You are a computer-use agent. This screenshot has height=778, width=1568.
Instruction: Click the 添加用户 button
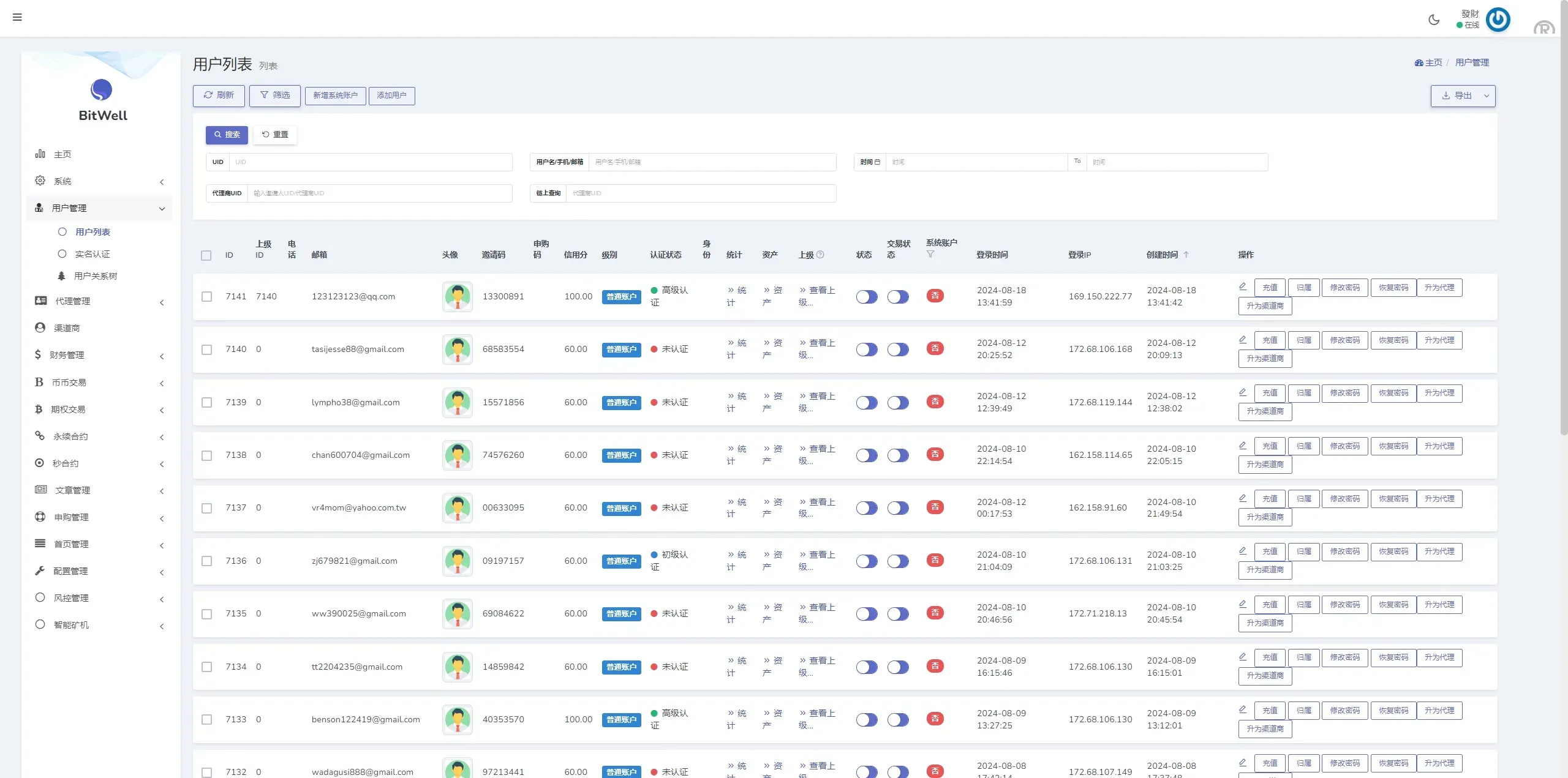pos(391,95)
